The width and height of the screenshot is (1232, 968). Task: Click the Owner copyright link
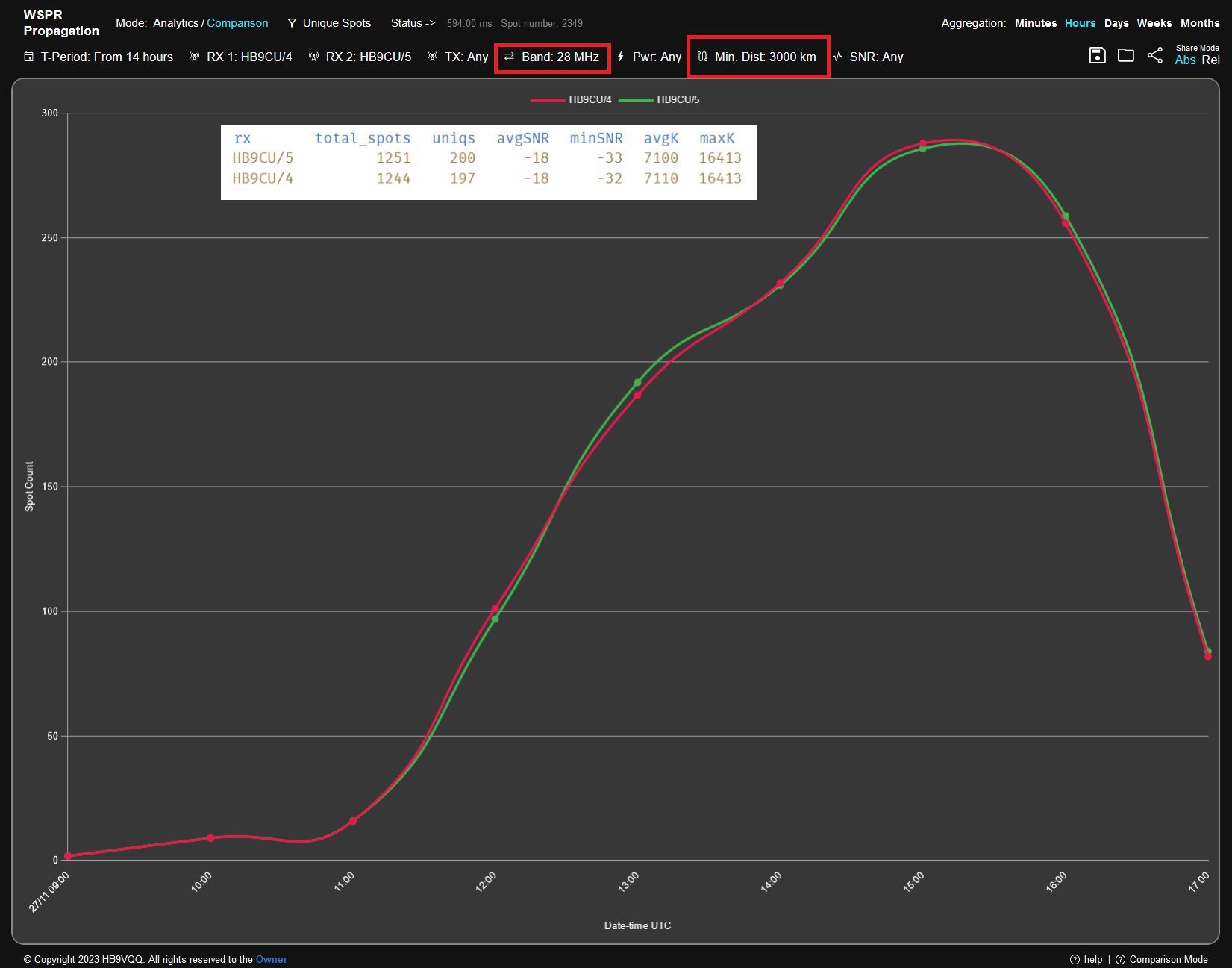pyautogui.click(x=271, y=959)
